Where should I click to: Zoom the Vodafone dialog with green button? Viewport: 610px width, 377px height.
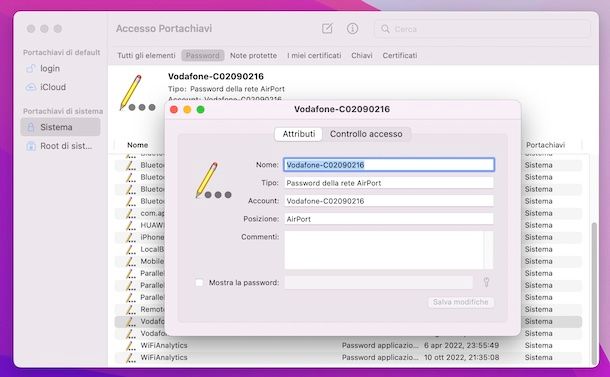tap(200, 110)
